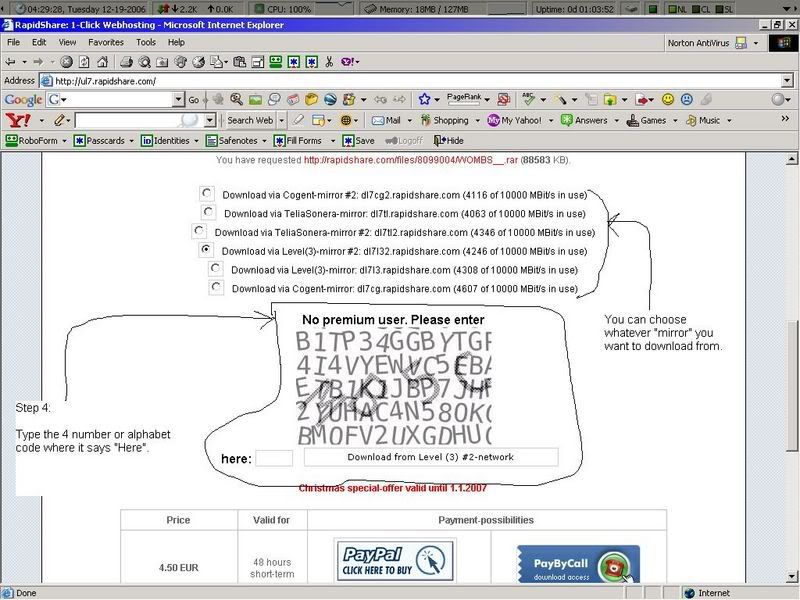Click the Download from Level (3) #2-network button

click(x=430, y=457)
